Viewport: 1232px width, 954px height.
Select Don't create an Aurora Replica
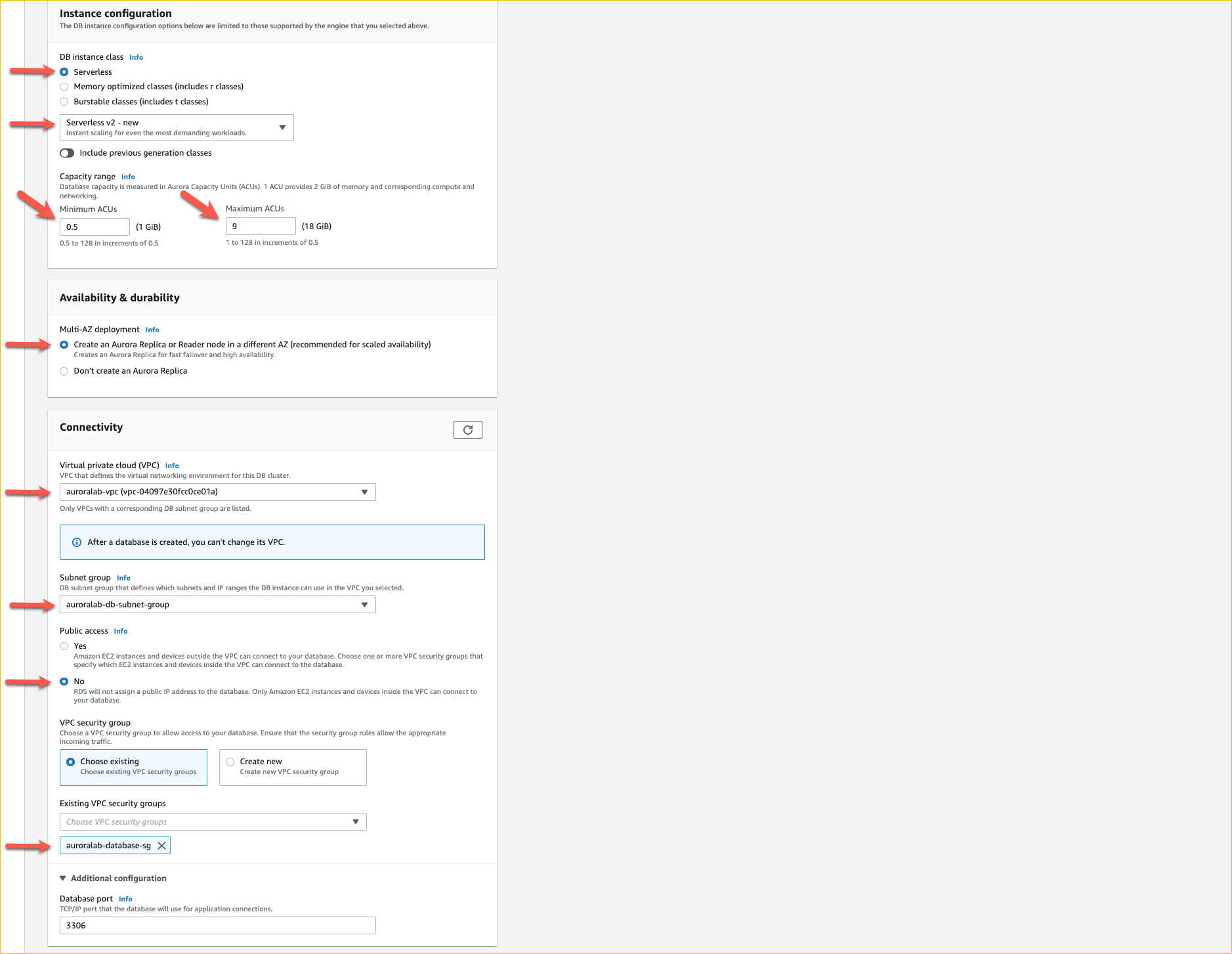64,372
